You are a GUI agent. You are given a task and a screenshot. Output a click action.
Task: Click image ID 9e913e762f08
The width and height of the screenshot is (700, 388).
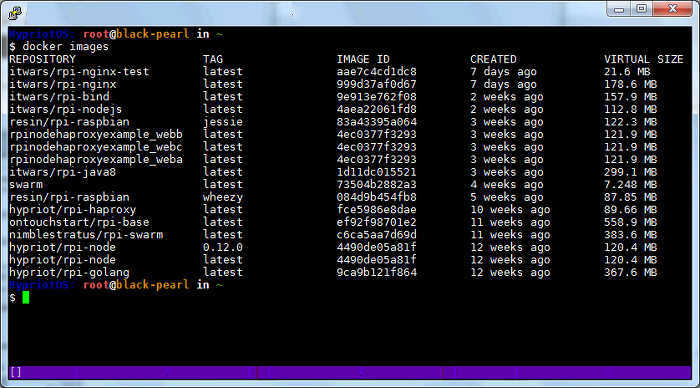click(x=376, y=96)
